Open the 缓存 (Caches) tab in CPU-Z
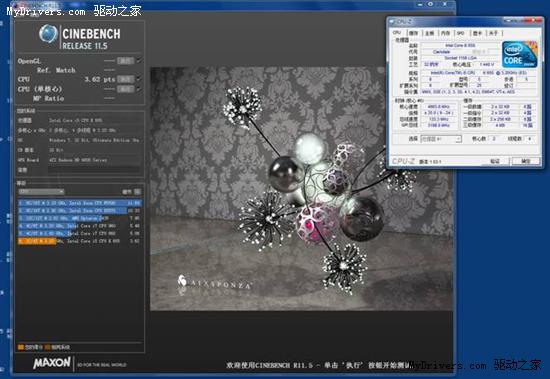 [414, 33]
